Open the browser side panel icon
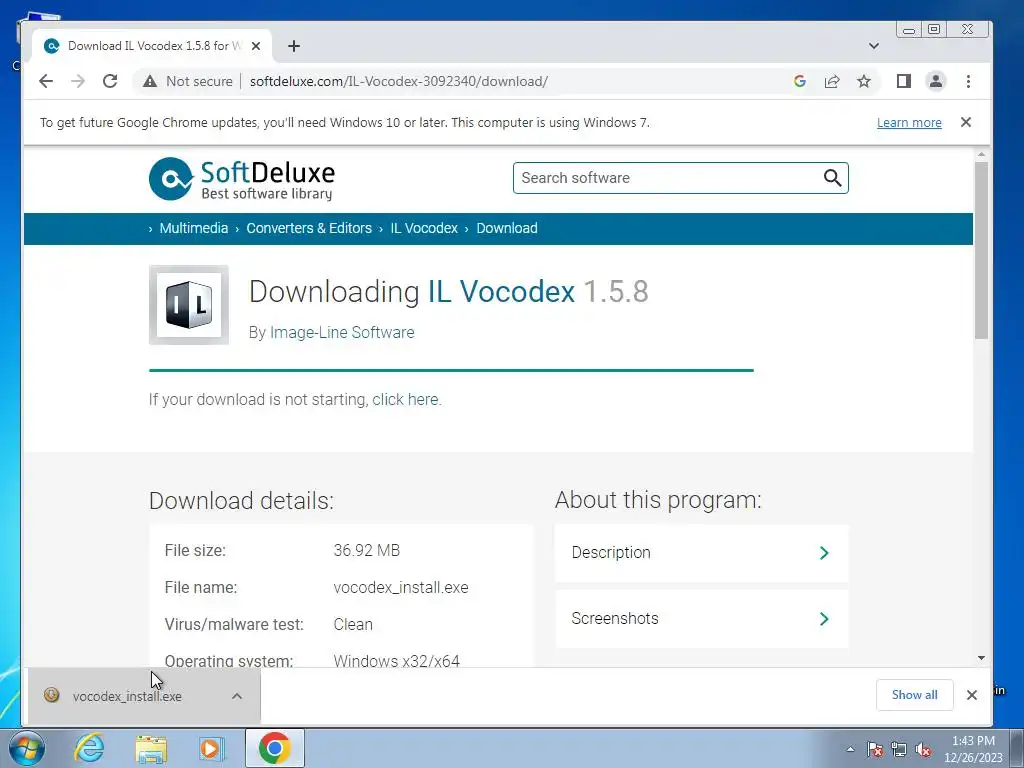 tap(903, 81)
